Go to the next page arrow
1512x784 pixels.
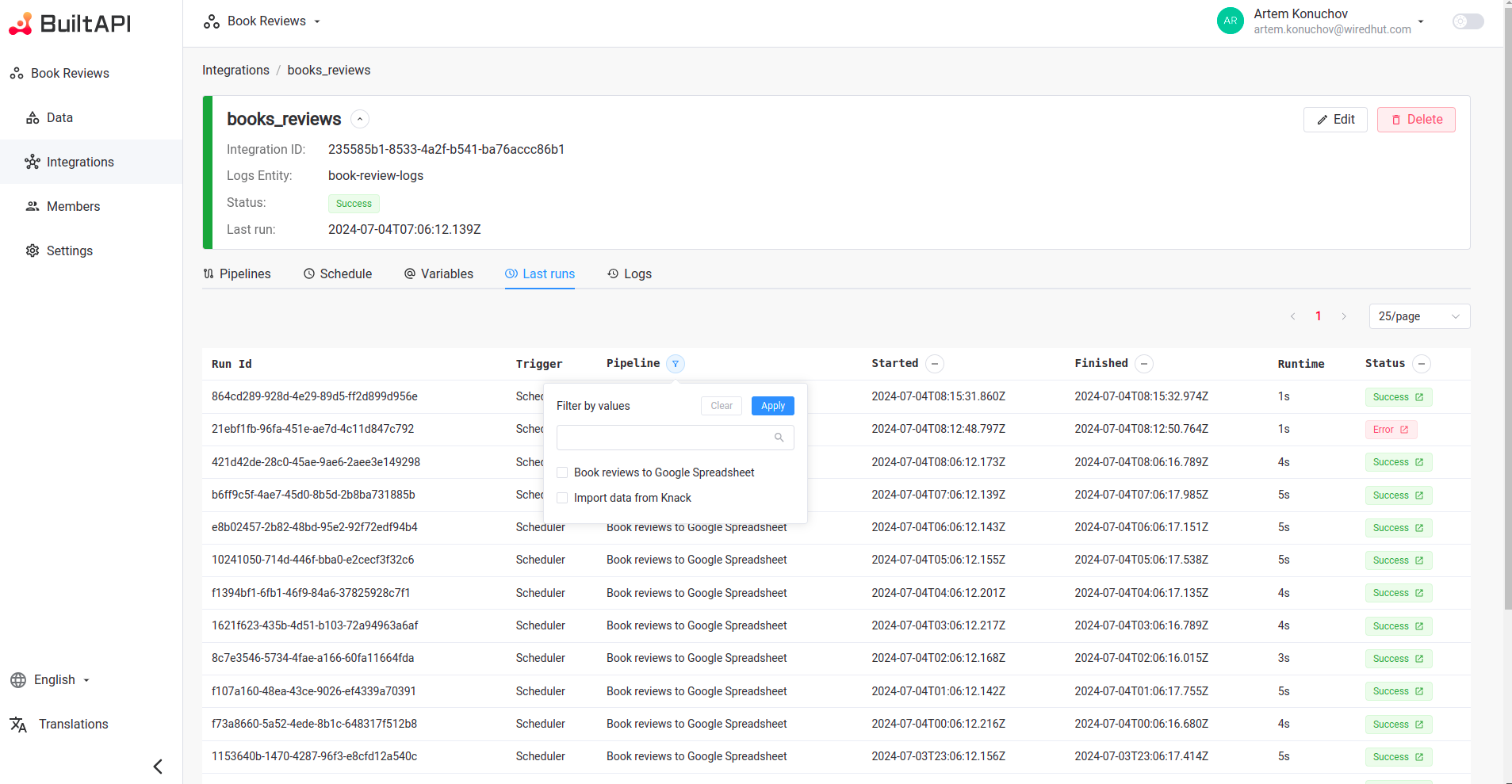click(1344, 316)
